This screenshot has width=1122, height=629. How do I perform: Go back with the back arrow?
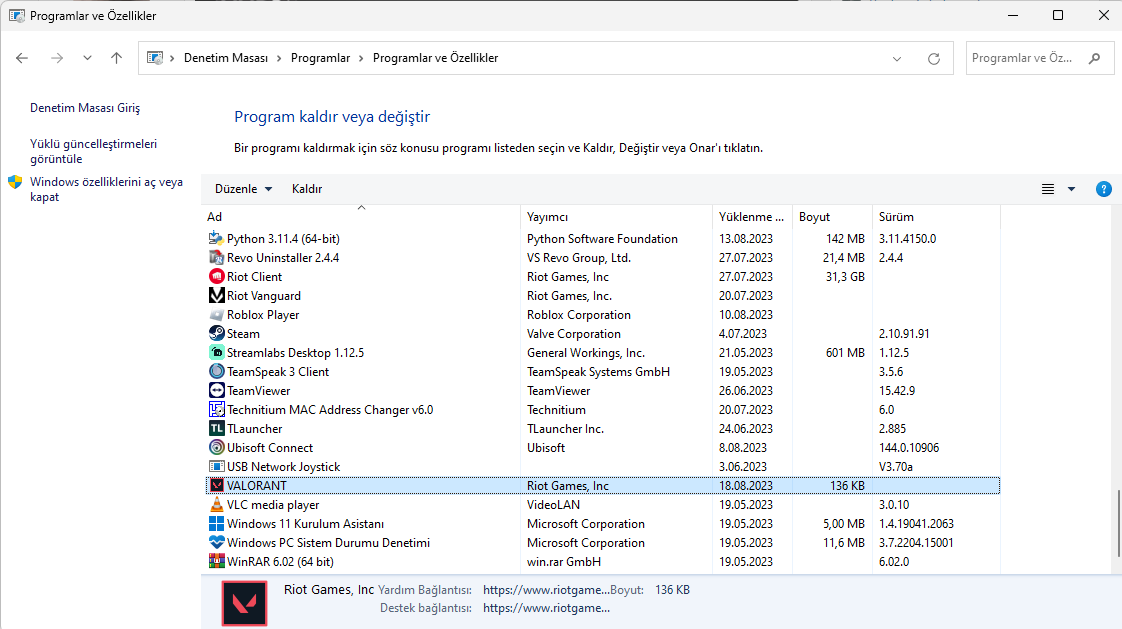(22, 58)
